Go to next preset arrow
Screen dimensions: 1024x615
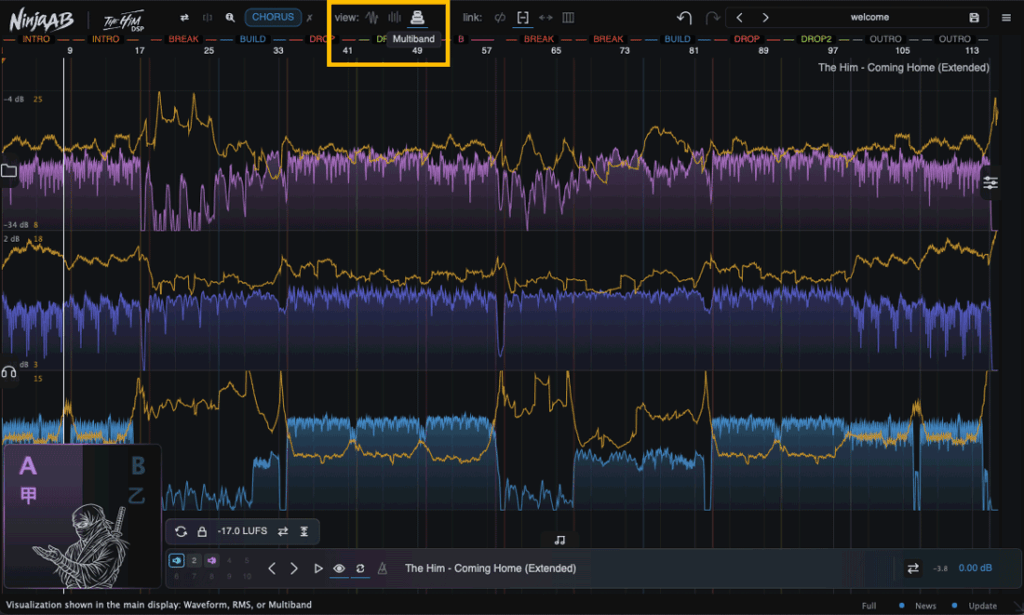click(x=765, y=18)
